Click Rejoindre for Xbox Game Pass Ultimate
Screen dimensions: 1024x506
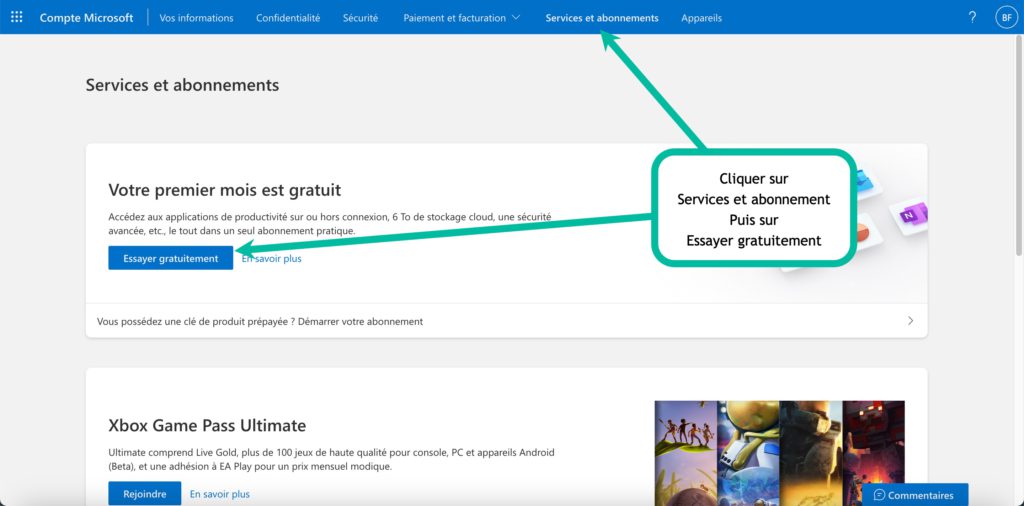tap(144, 493)
